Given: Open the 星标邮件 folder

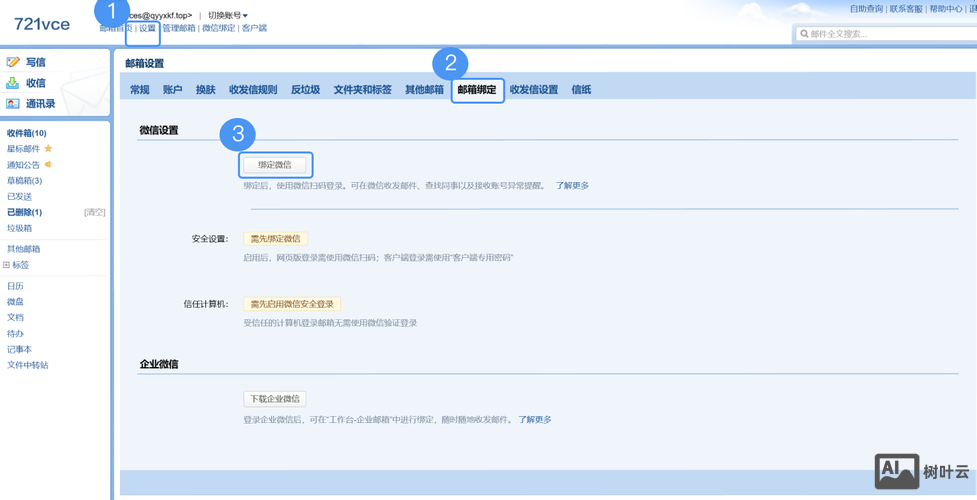Looking at the screenshot, I should [23, 148].
